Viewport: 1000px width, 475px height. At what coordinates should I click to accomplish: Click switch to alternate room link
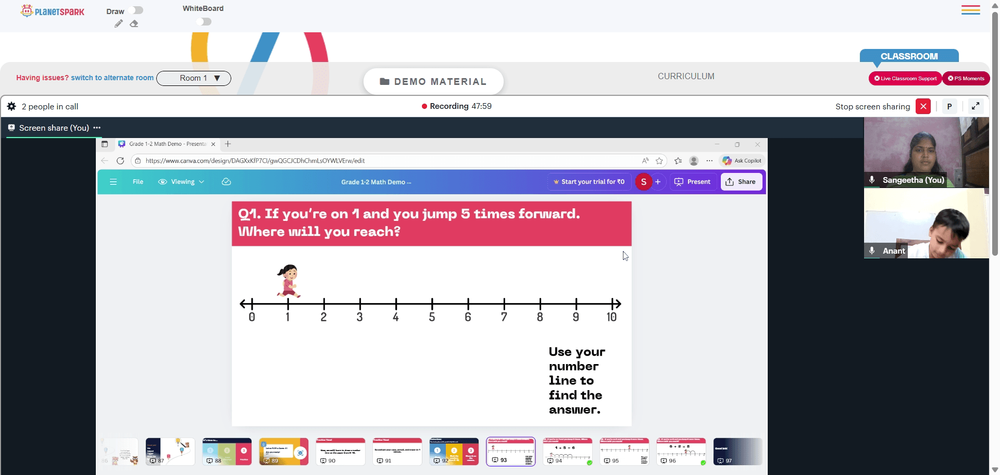[112, 78]
